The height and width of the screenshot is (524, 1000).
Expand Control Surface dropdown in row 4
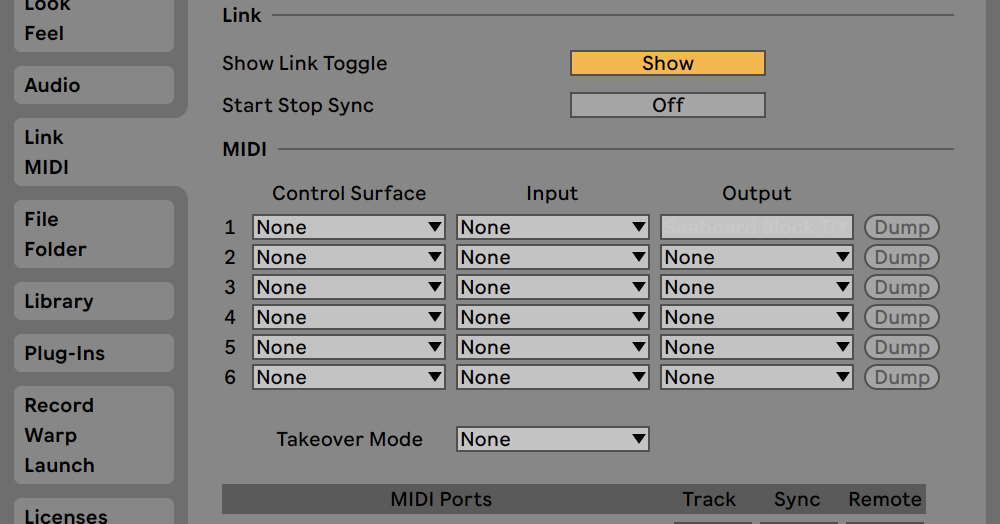tap(349, 317)
